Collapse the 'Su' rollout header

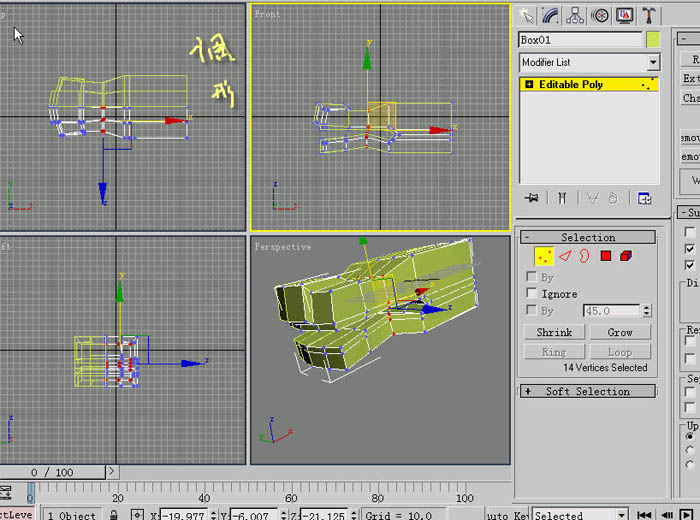point(689,212)
